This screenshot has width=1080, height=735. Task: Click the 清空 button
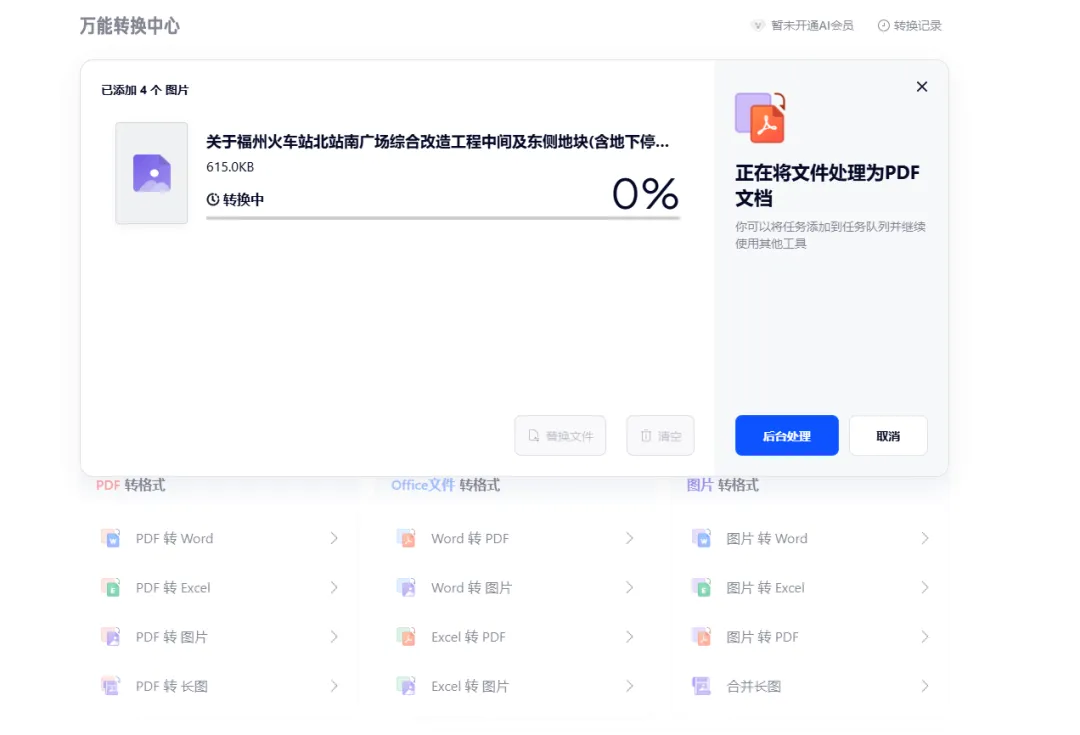[x=661, y=435]
